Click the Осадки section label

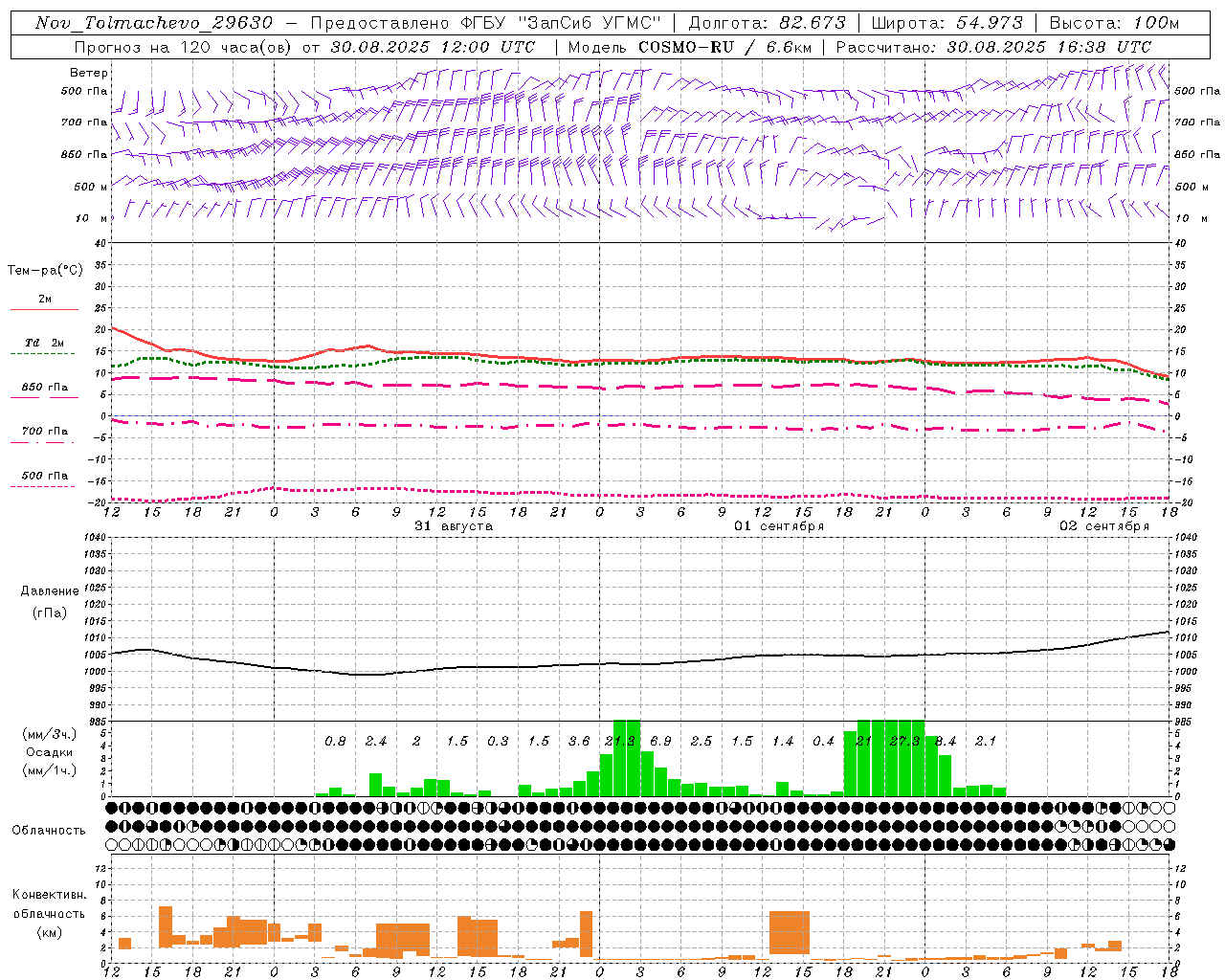[x=49, y=752]
